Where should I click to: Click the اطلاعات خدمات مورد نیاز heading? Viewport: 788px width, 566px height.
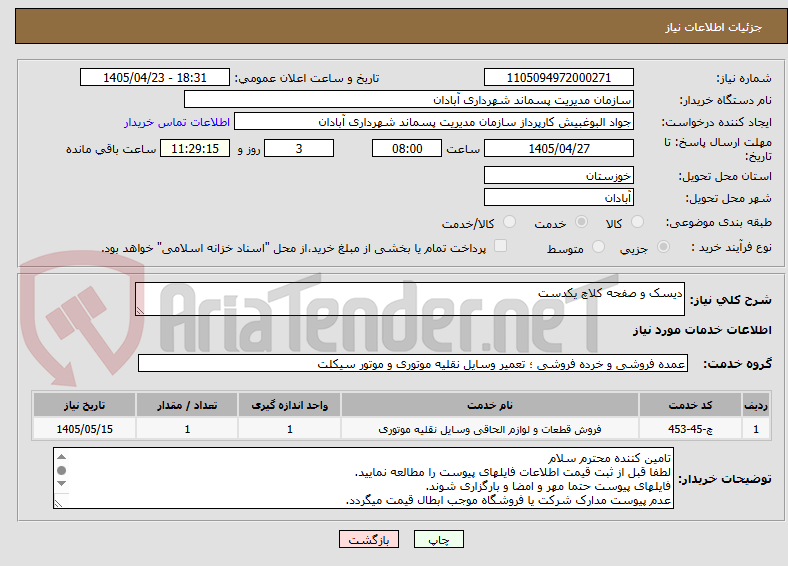tap(702, 330)
